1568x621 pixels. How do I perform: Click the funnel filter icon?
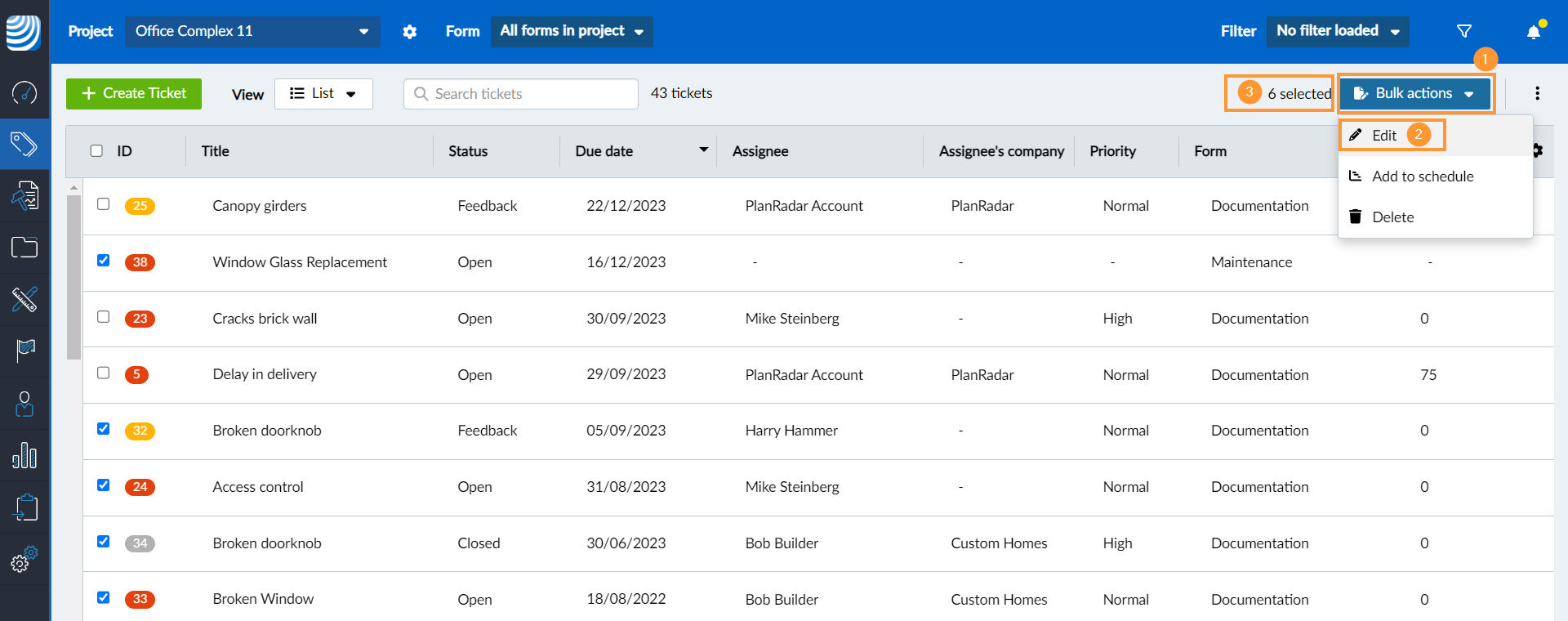1463,31
